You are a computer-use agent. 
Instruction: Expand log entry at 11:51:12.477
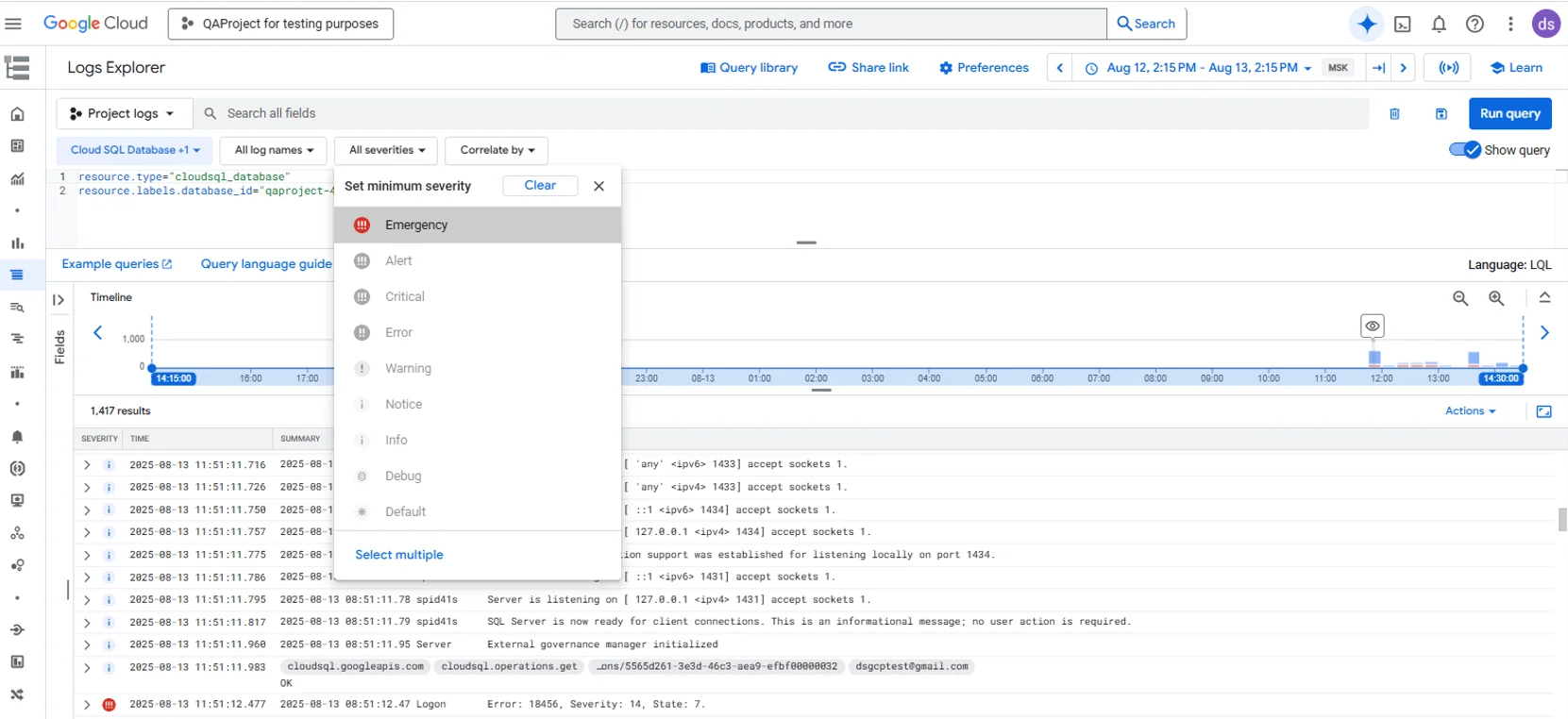coord(87,705)
